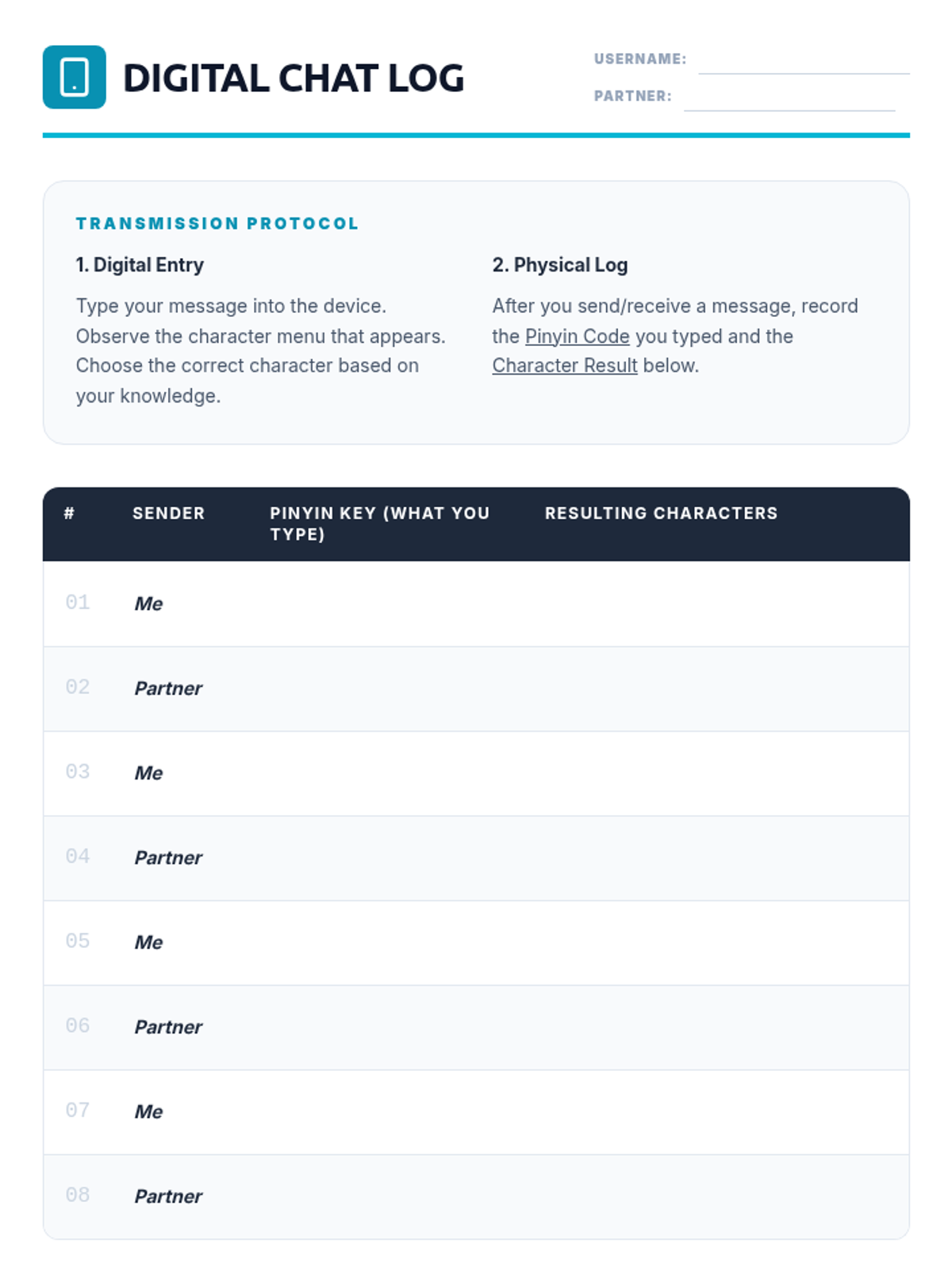The width and height of the screenshot is (952, 1270).
Task: Click the Partner name input line
Action: coord(789,99)
